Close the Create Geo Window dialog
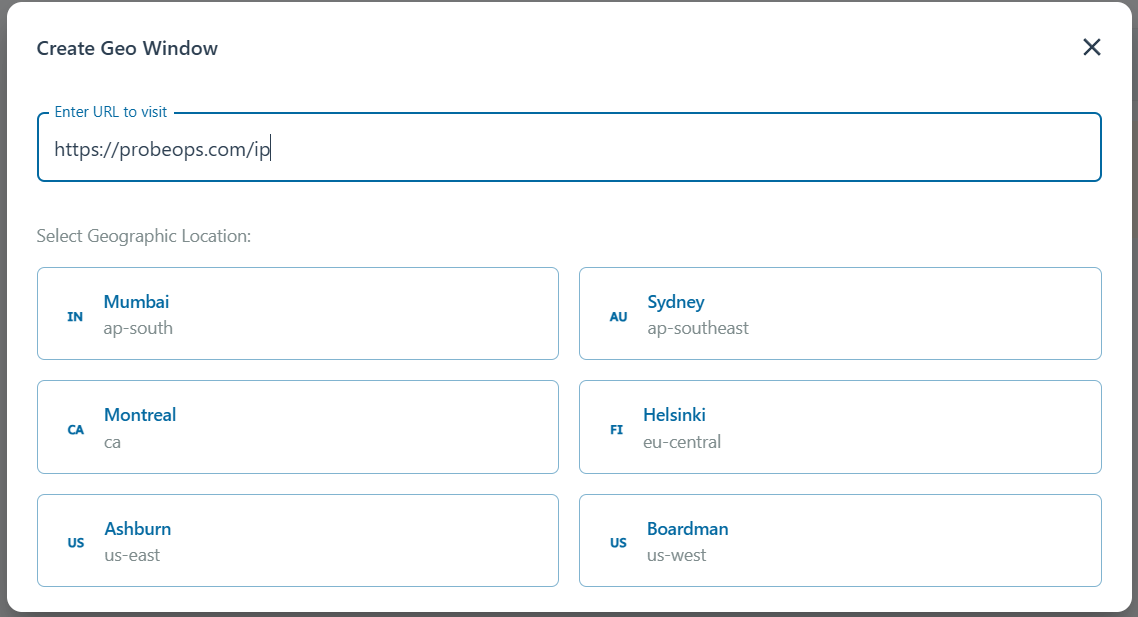1138x617 pixels. (x=1091, y=47)
